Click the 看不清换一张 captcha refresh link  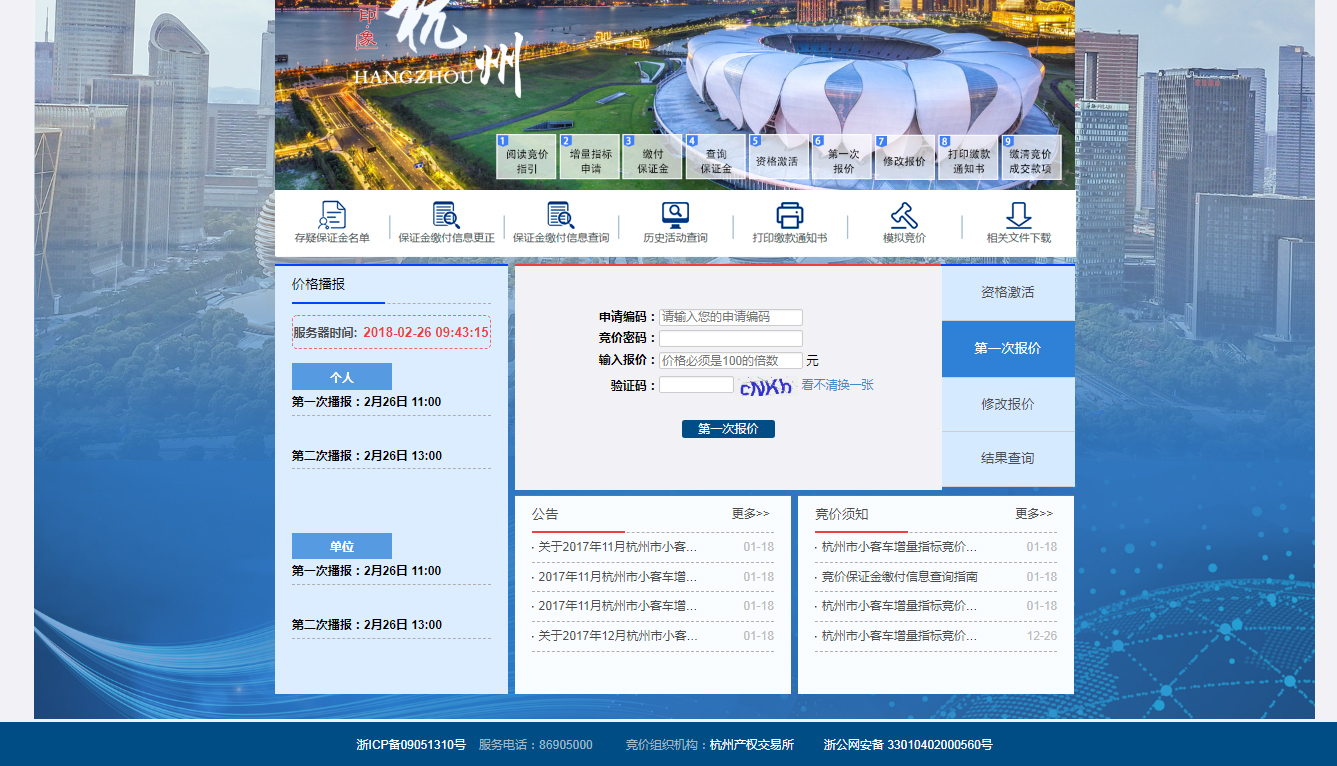tap(837, 385)
